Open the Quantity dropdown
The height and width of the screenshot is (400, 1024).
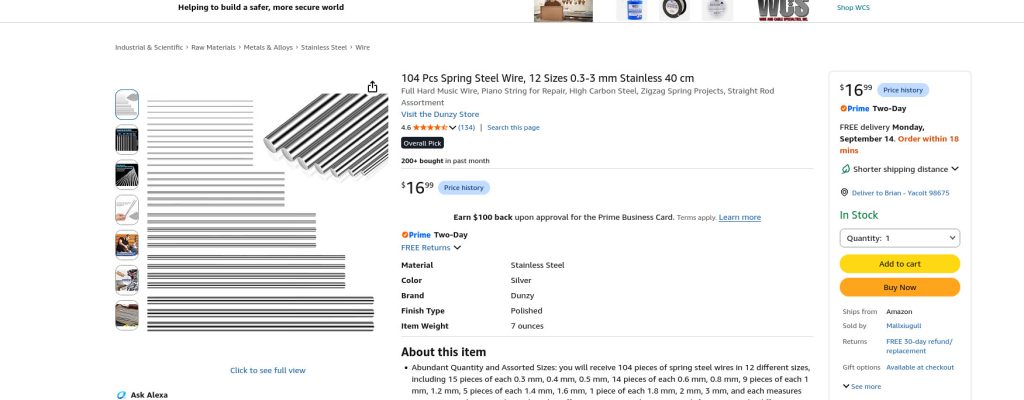[x=899, y=238]
